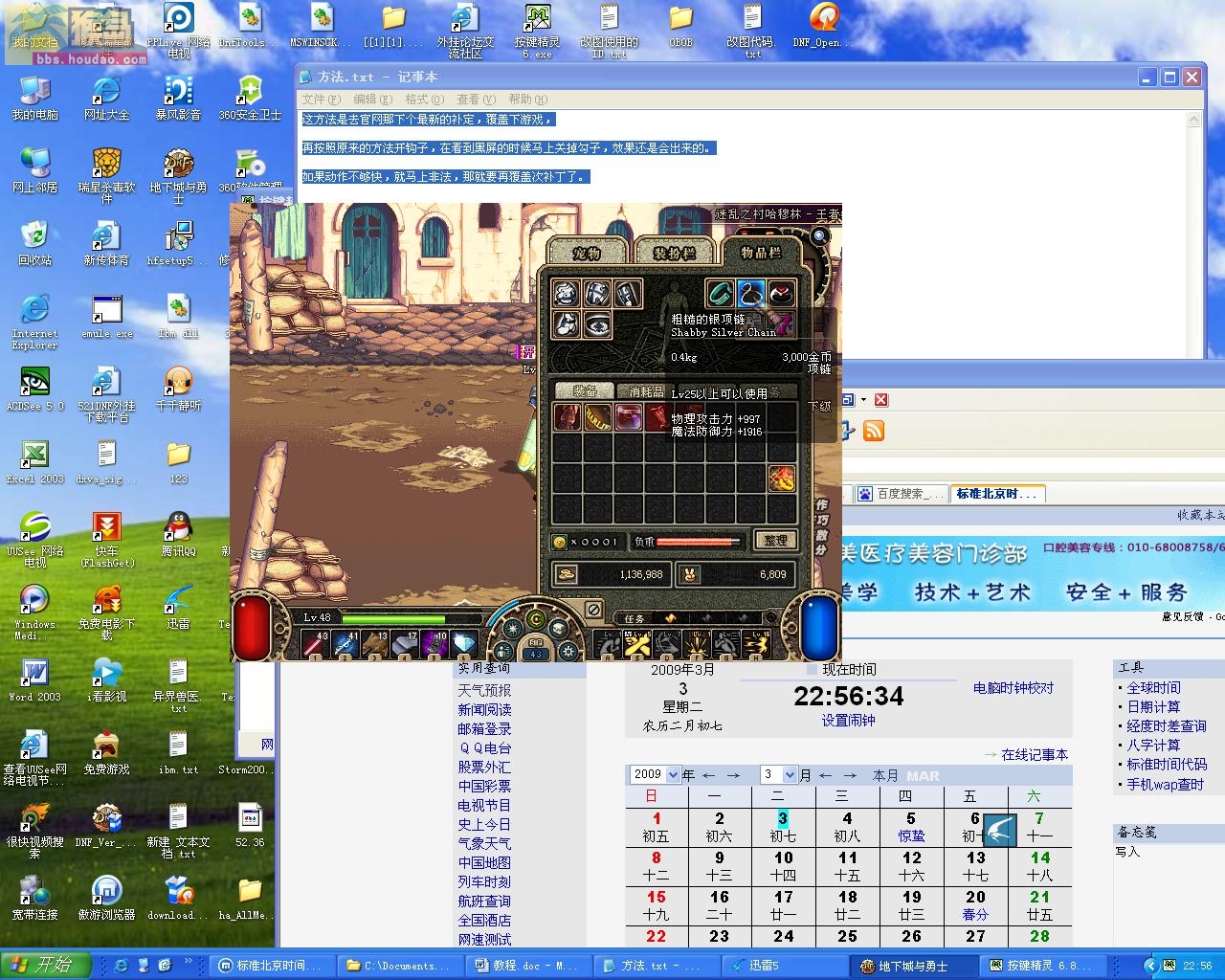Open 迅雷 desktop icon

178,607
